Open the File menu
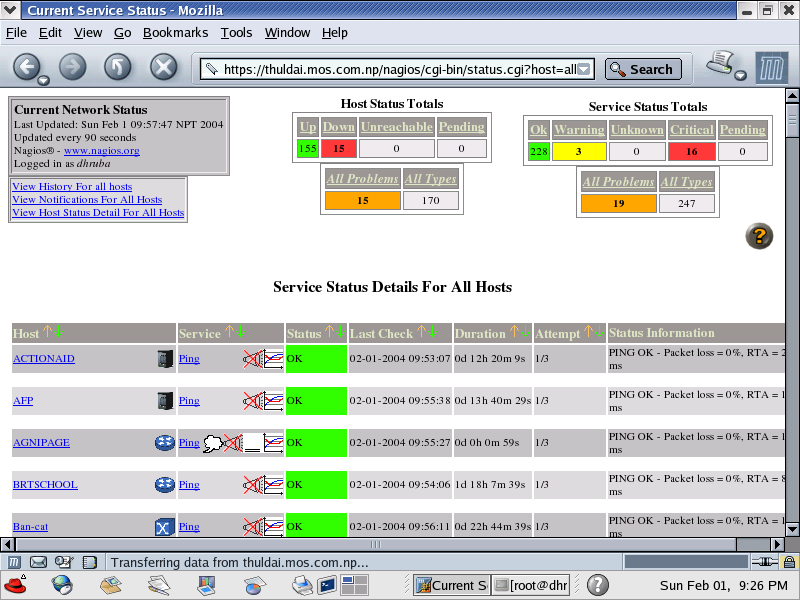 pos(16,33)
